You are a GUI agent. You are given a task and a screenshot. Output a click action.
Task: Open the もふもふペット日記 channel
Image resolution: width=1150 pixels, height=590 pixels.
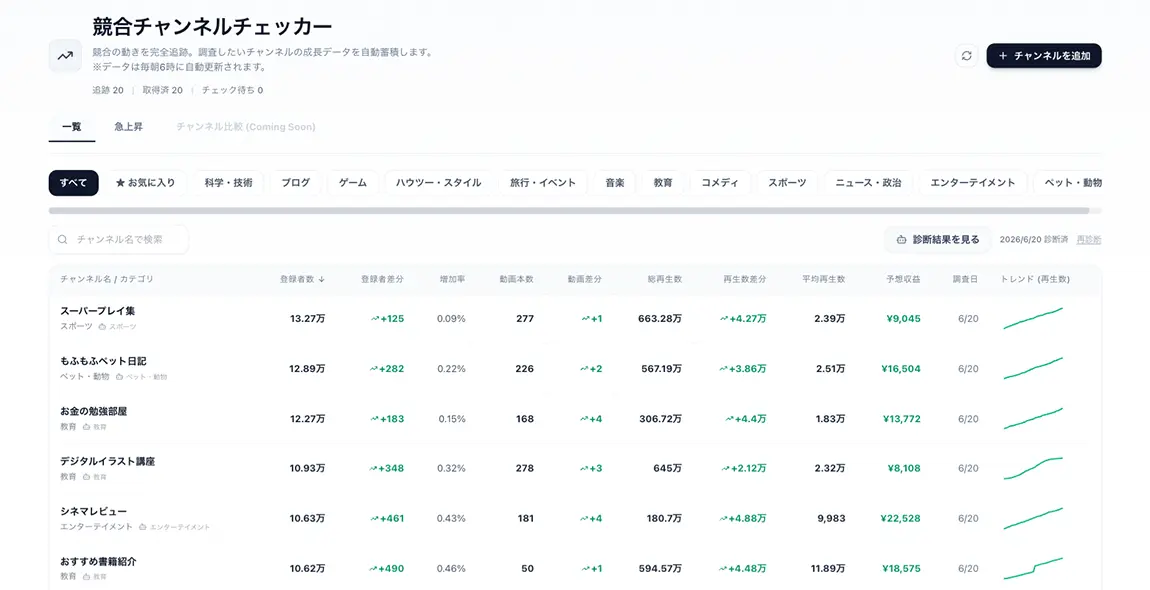(x=103, y=361)
